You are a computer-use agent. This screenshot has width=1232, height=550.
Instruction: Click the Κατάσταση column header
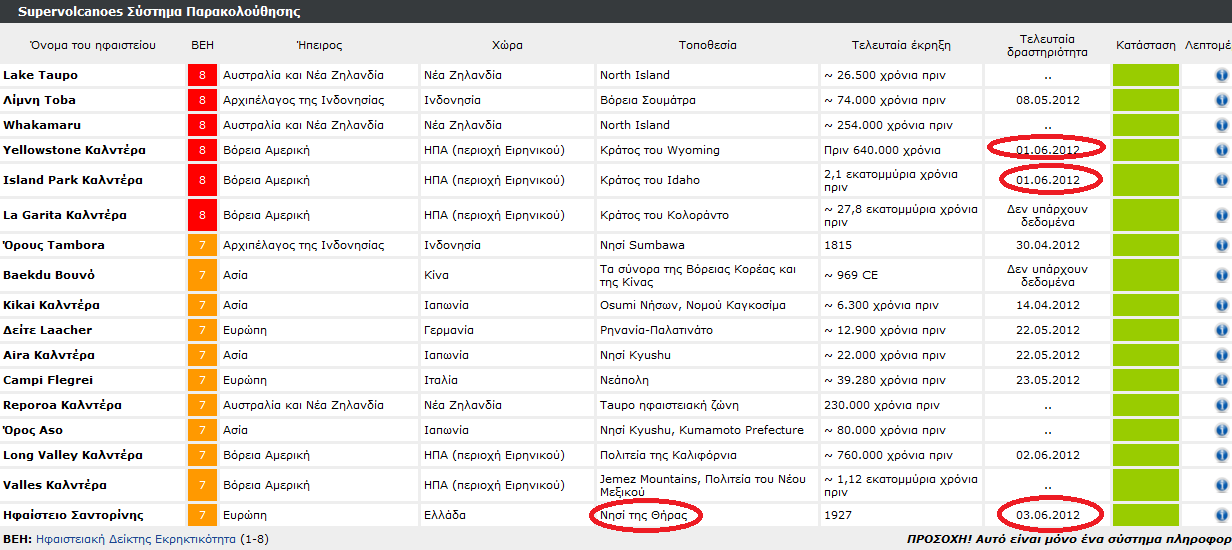pos(1146,45)
